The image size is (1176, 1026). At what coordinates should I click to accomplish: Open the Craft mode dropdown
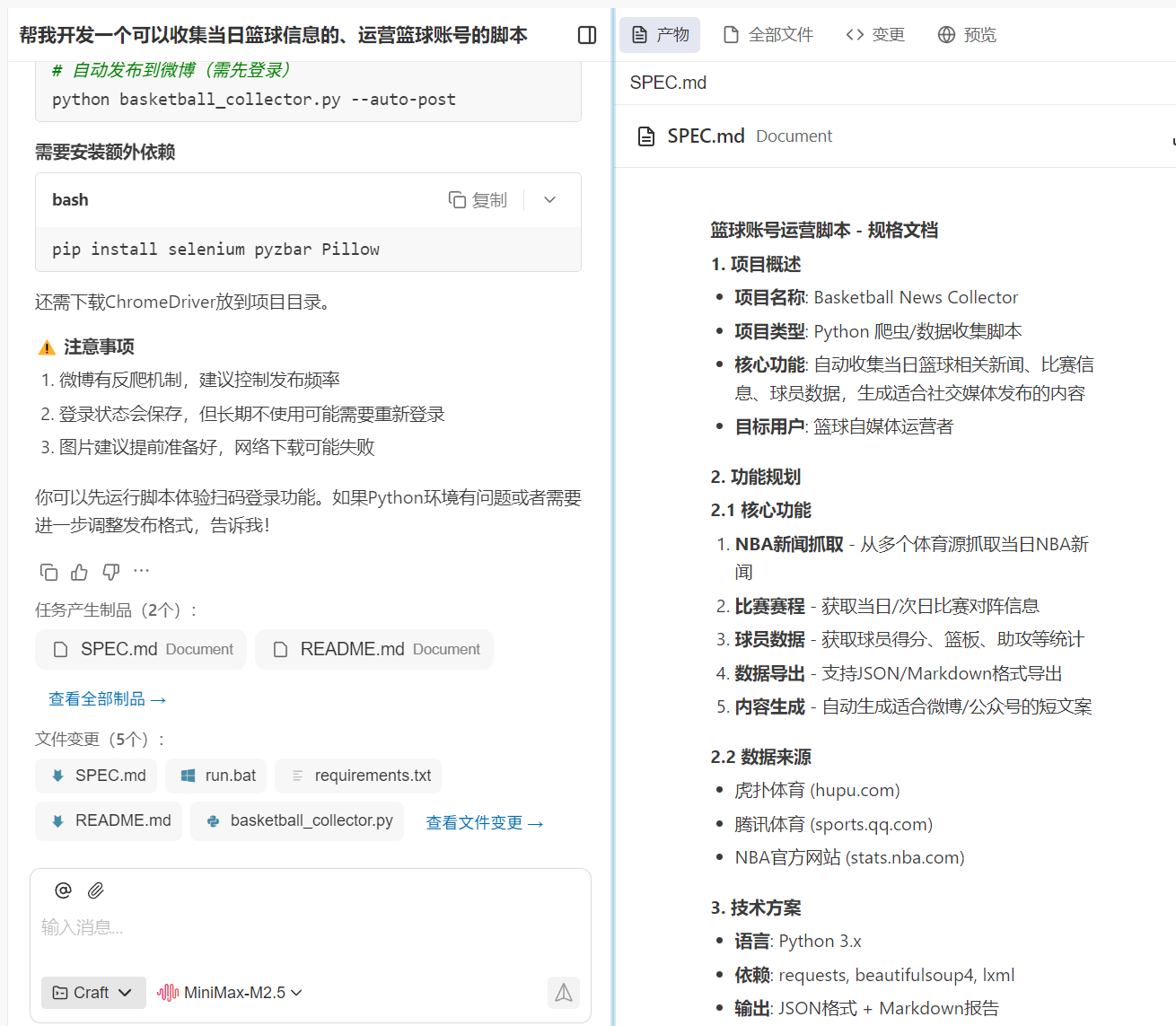92,992
